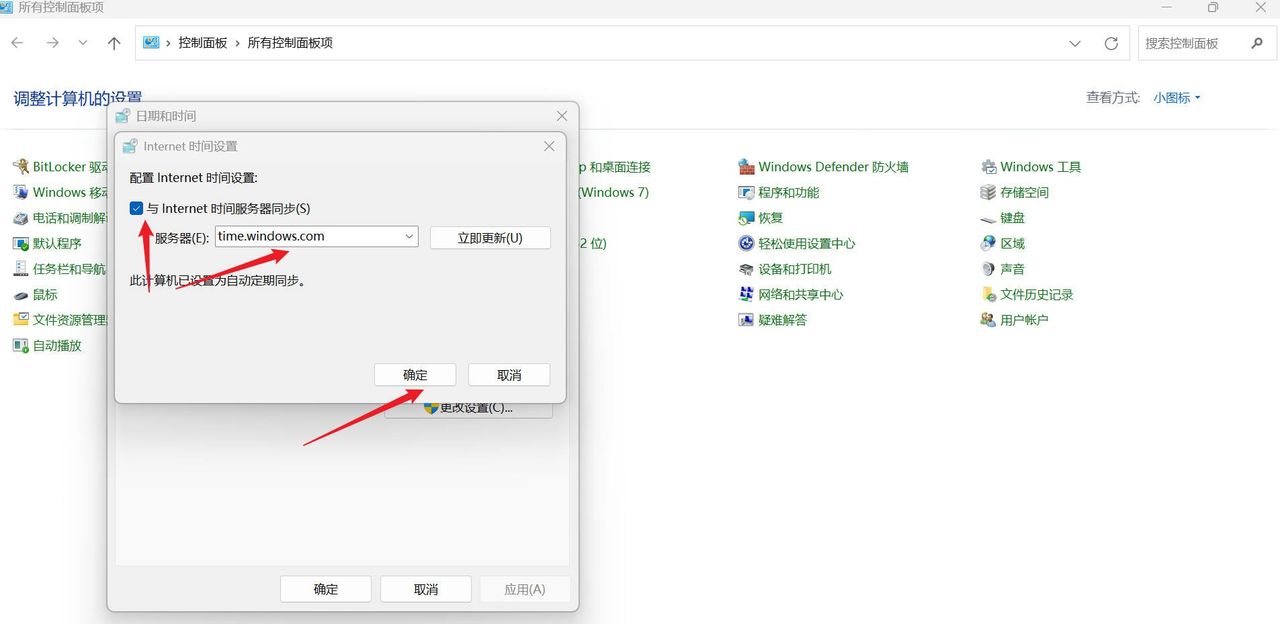Open the Windows 移动 item icon
Viewport: 1280px width, 624px height.
pyautogui.click(x=20, y=192)
